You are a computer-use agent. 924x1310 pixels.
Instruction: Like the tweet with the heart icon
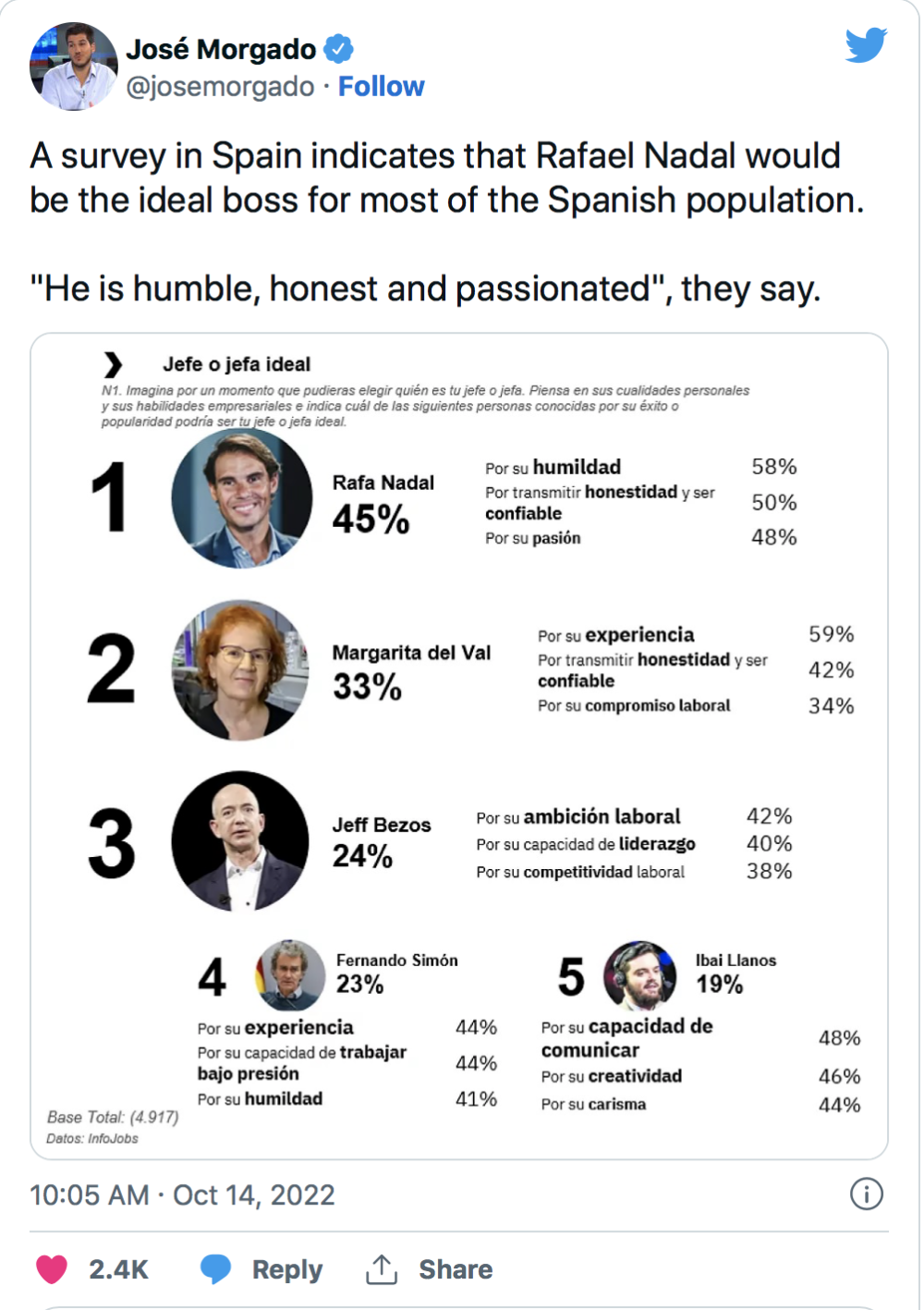point(52,1268)
